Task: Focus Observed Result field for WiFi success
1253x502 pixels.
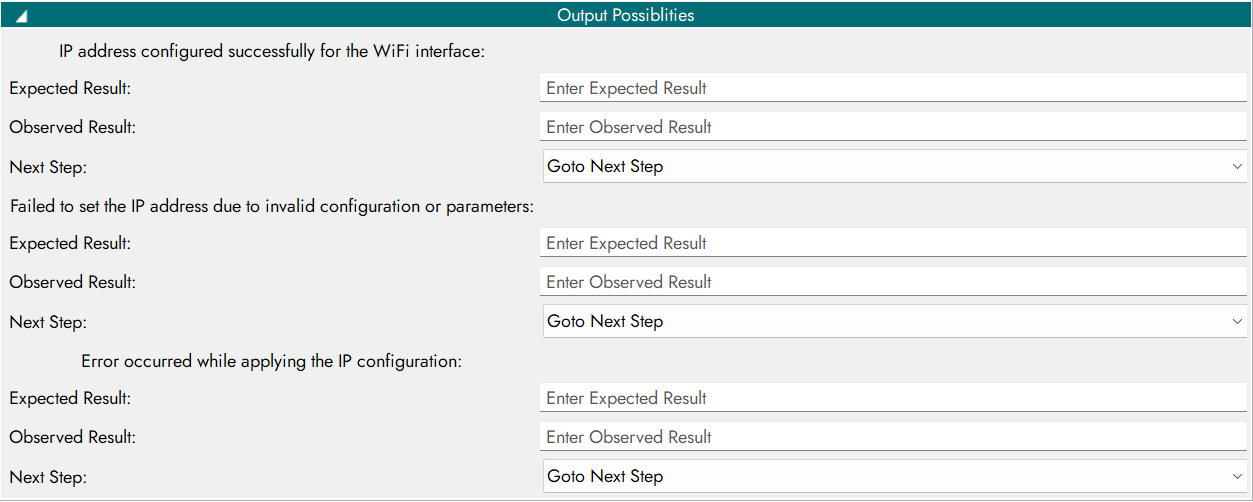Action: (893, 127)
